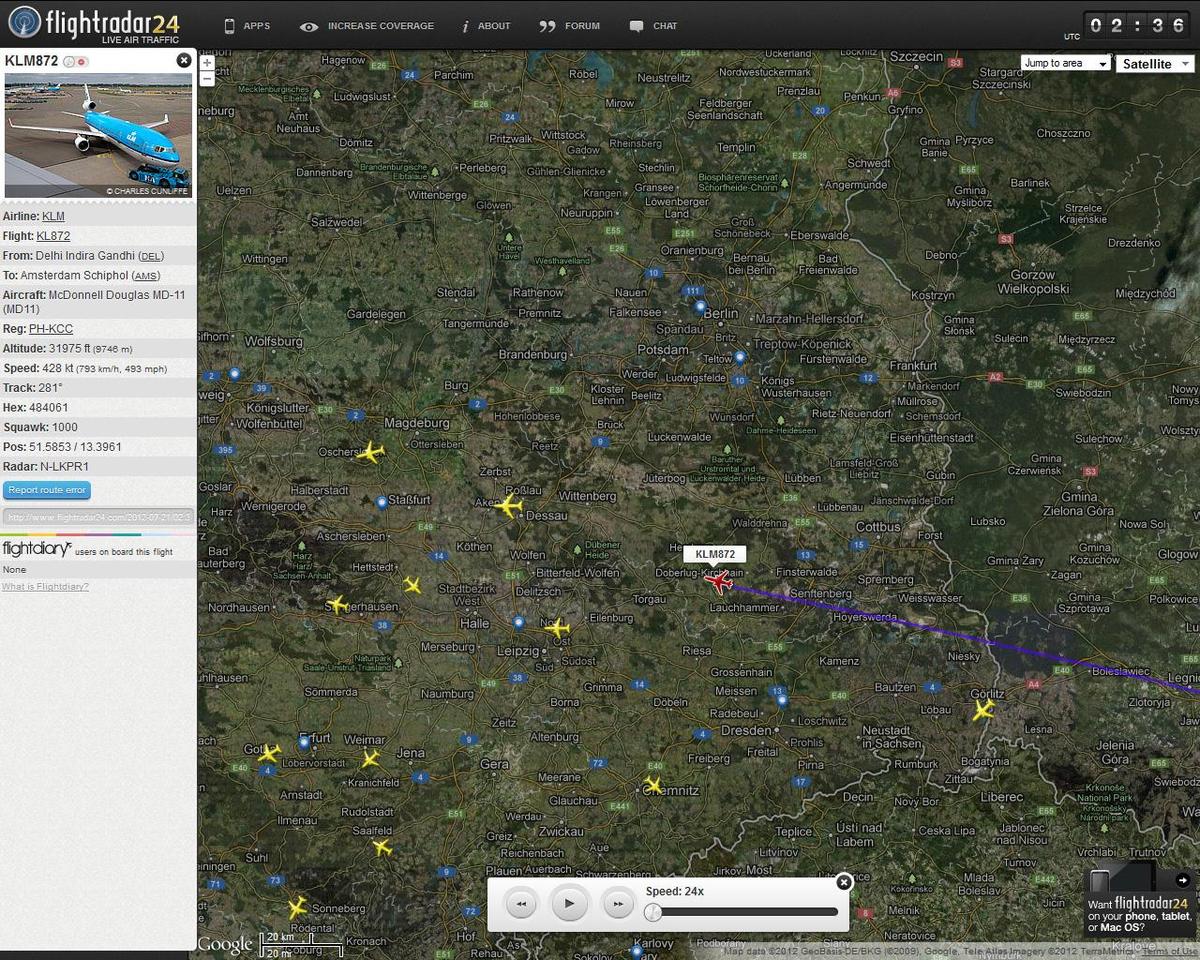The image size is (1200, 960).
Task: Click the Radar value N-LKPR1
Action: coord(64,466)
